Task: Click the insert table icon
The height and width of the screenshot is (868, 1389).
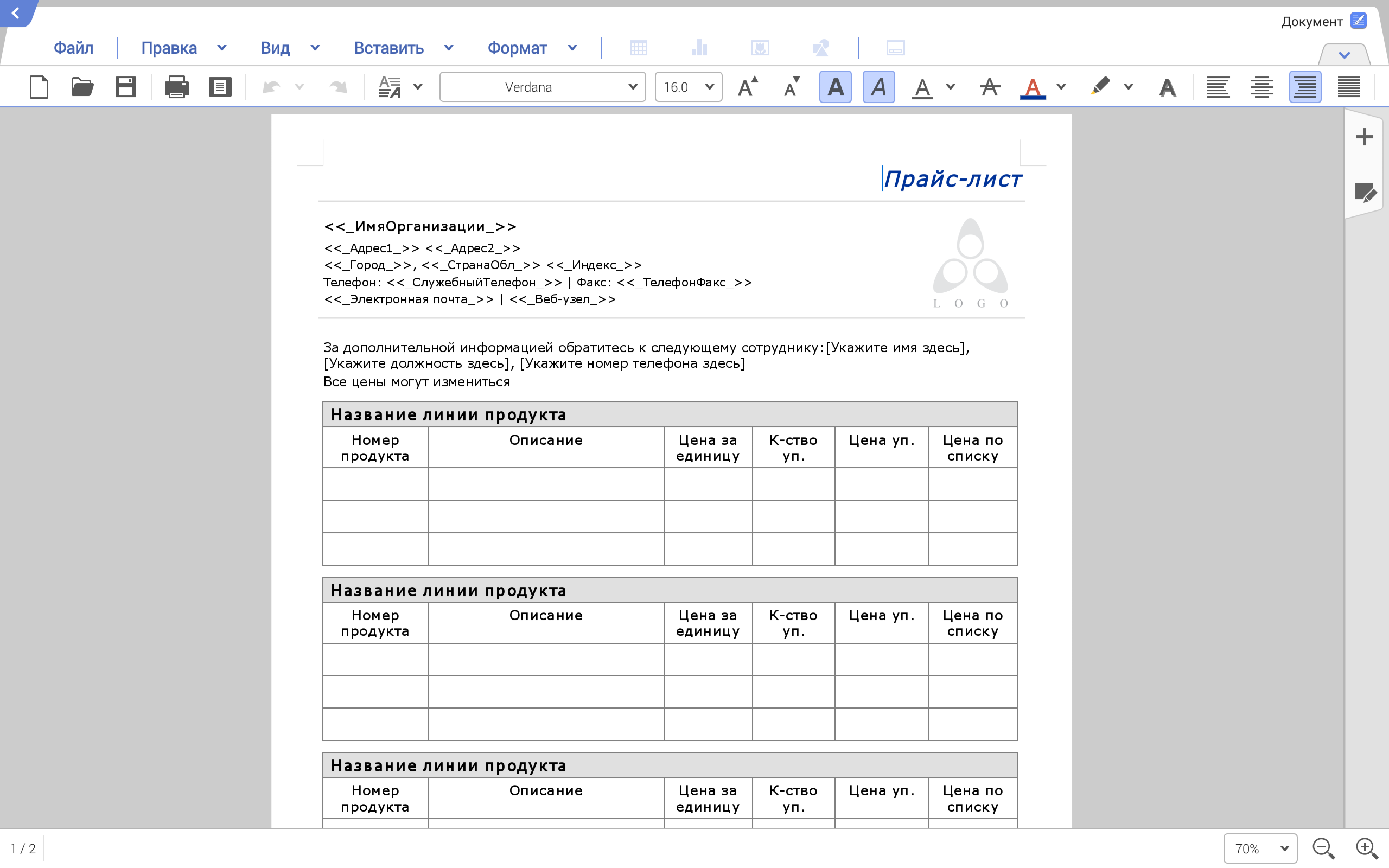Action: [x=638, y=48]
